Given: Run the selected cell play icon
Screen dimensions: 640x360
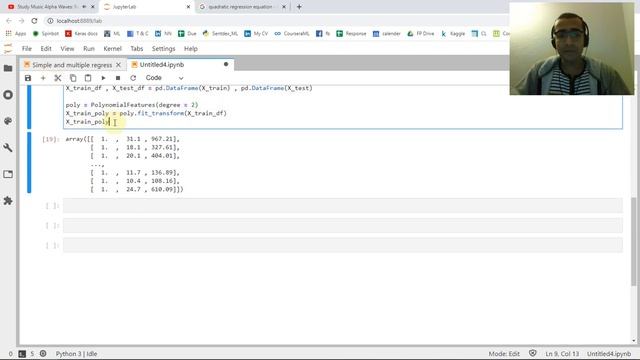Looking at the screenshot, I should (103, 78).
